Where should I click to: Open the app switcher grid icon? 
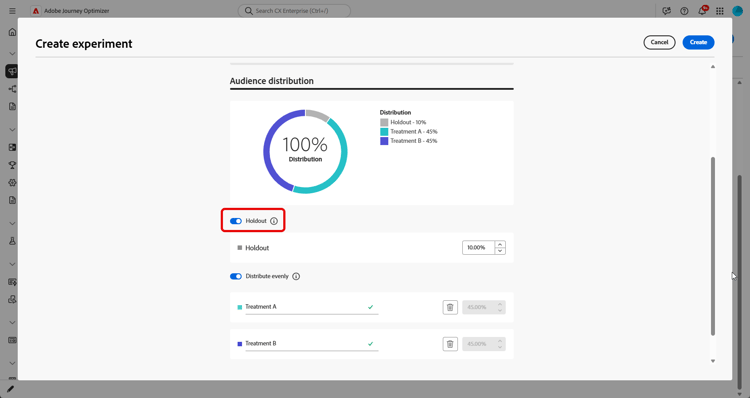coord(720,11)
